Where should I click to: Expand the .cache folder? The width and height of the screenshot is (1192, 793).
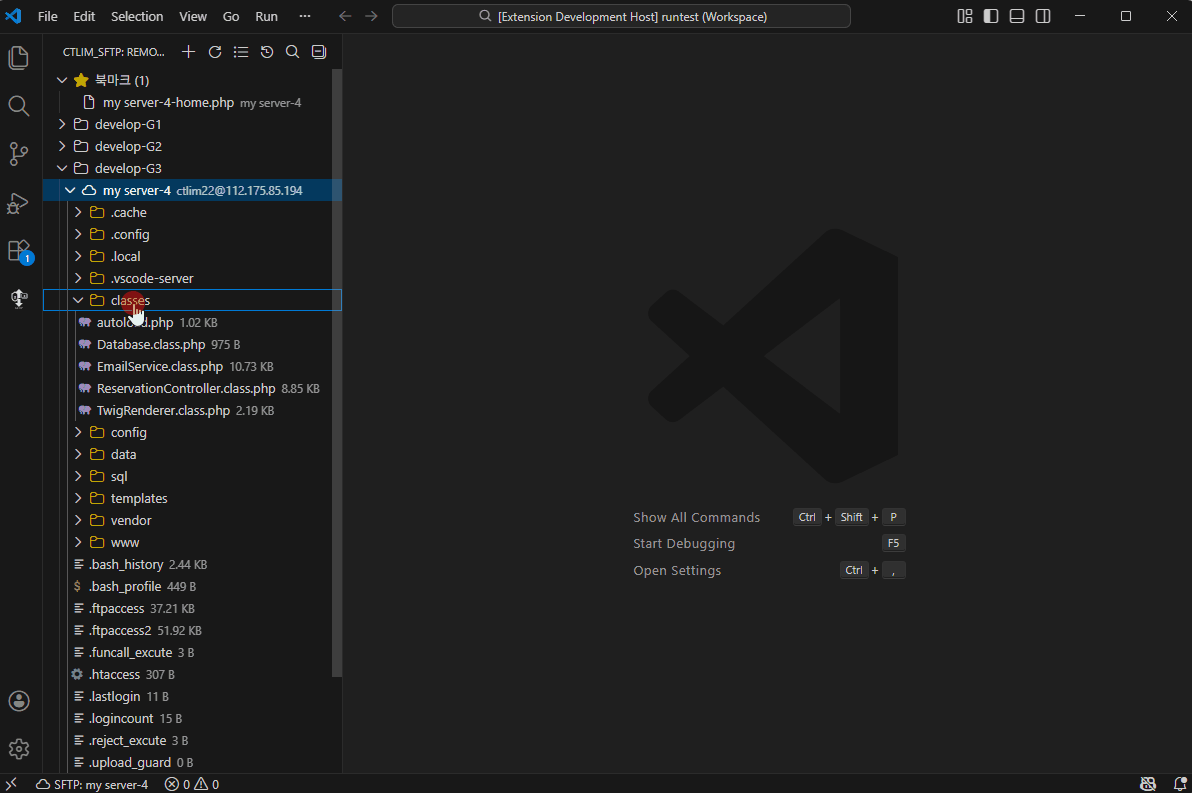tap(192, 212)
